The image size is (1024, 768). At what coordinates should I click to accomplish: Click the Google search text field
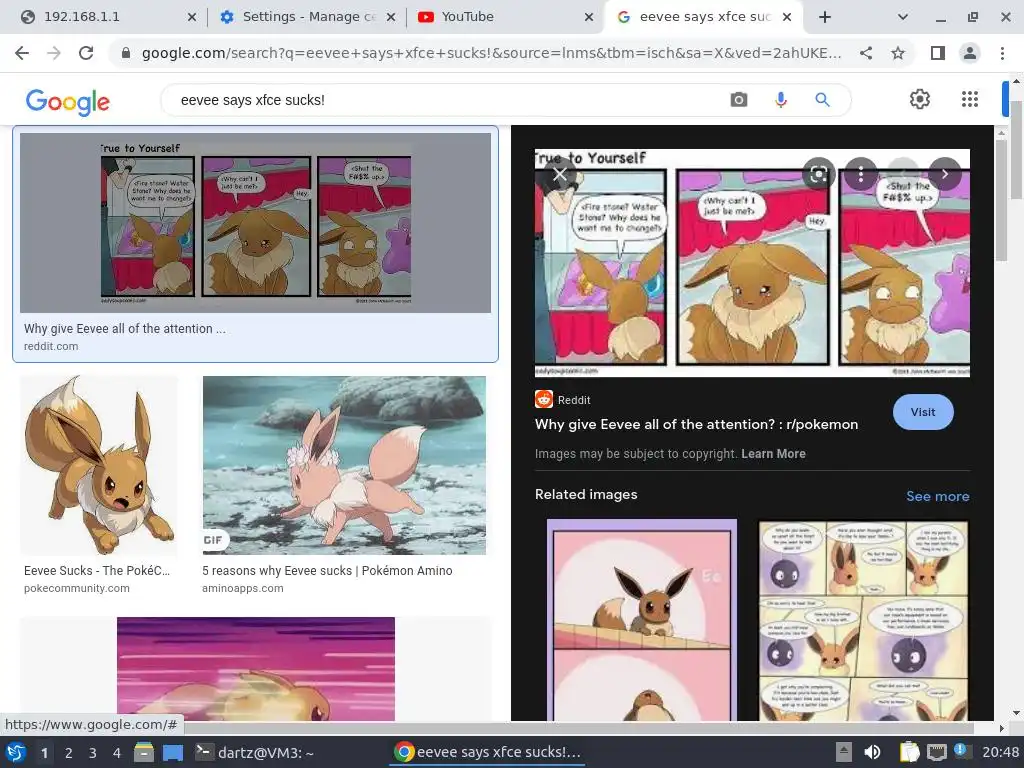click(x=444, y=100)
